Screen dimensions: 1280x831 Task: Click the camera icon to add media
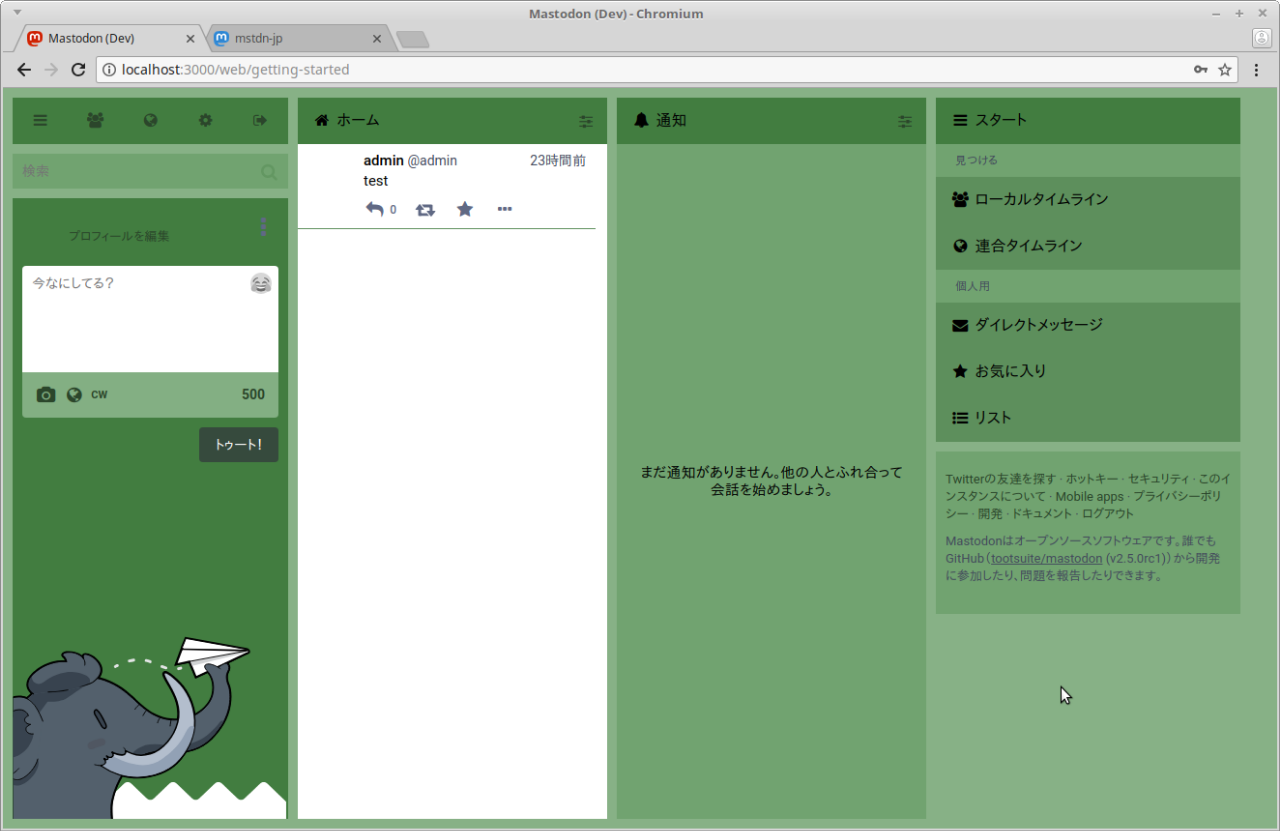[x=46, y=395]
